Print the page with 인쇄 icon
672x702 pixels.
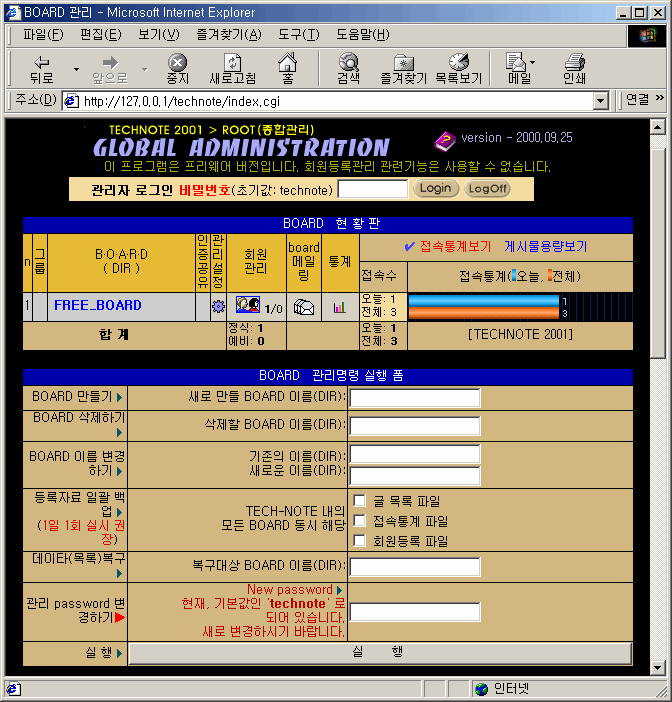pyautogui.click(x=574, y=62)
